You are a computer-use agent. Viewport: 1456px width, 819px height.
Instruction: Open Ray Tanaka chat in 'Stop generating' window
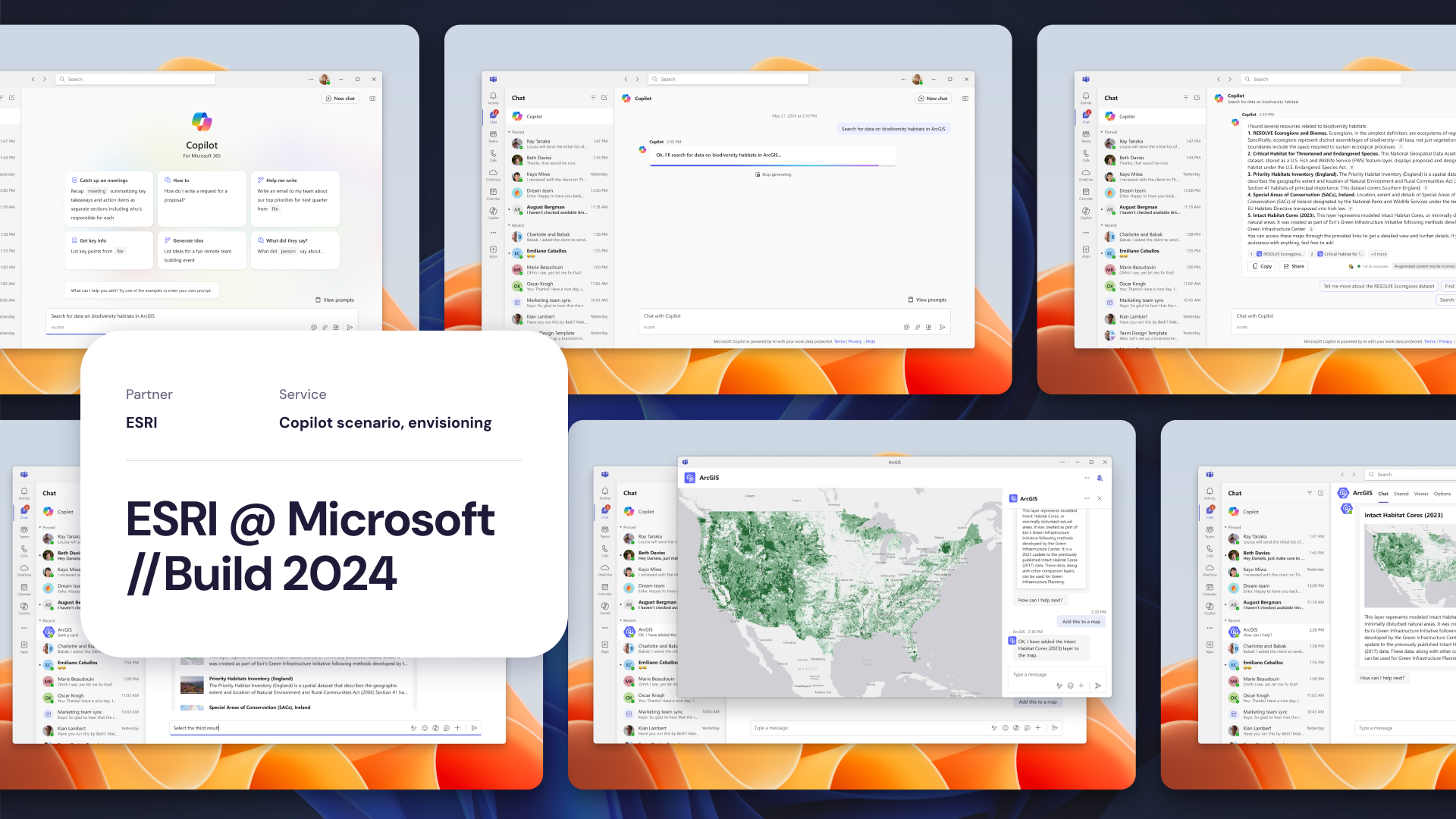click(x=560, y=143)
